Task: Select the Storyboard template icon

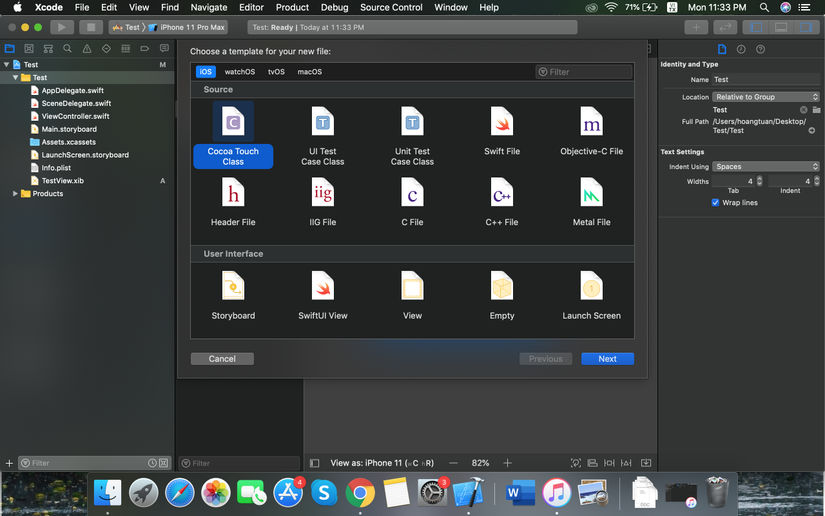Action: point(233,287)
